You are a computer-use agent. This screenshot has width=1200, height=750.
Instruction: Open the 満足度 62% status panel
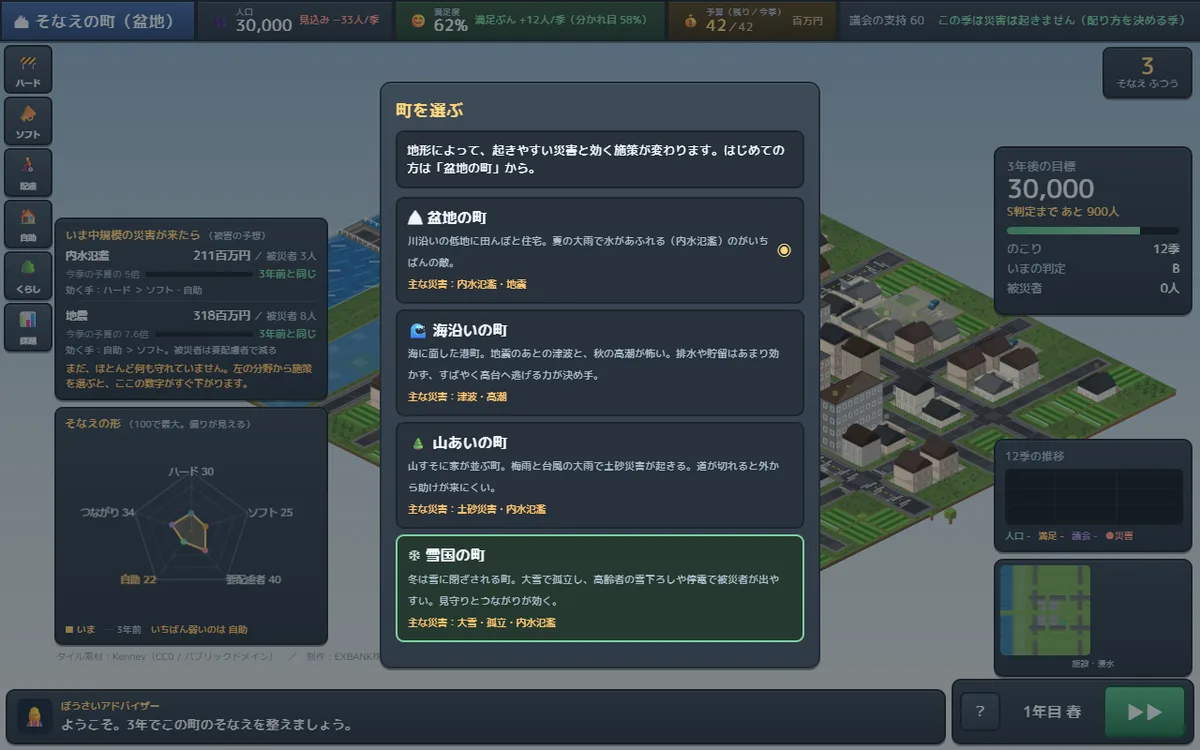tap(530, 20)
